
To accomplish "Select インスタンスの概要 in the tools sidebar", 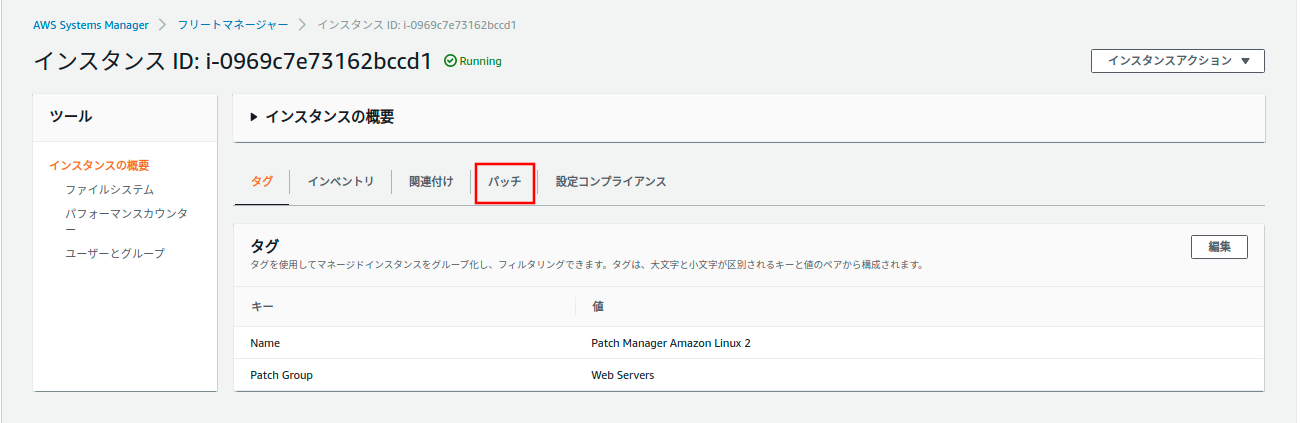I will [99, 166].
